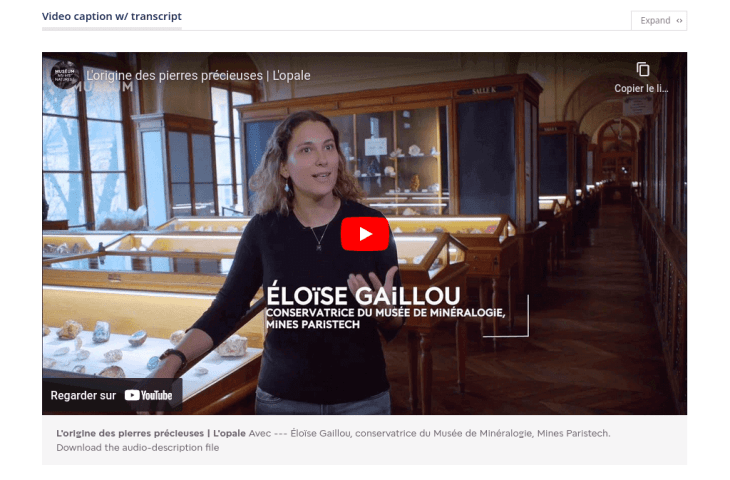
Task: Open the player title L'origine des pierres précieuses
Action: coord(198,75)
